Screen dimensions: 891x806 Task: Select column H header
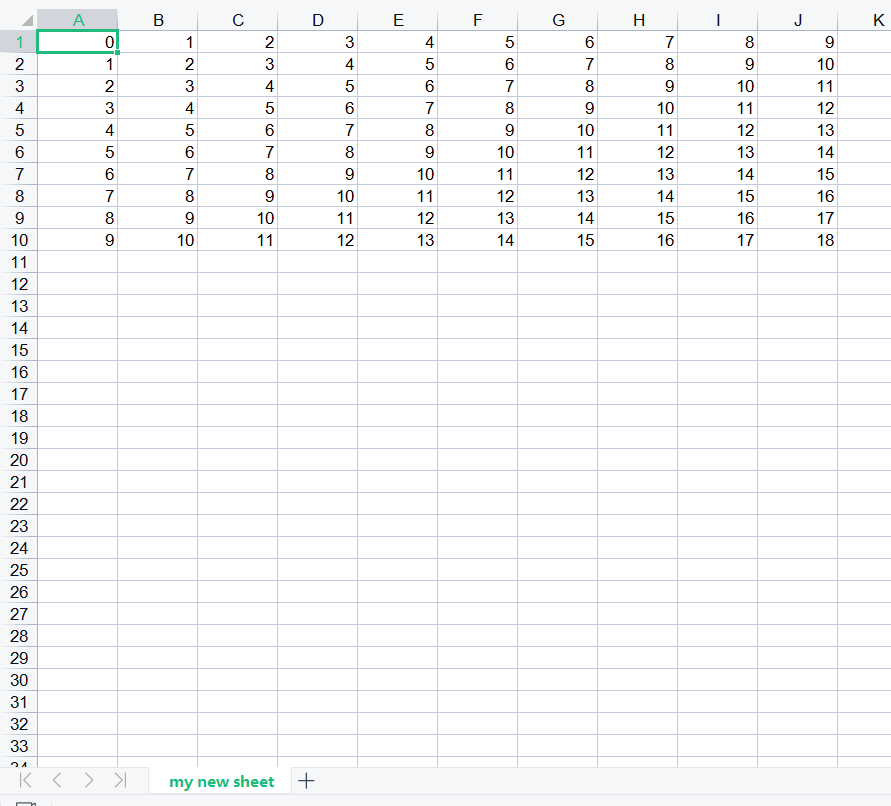click(638, 20)
